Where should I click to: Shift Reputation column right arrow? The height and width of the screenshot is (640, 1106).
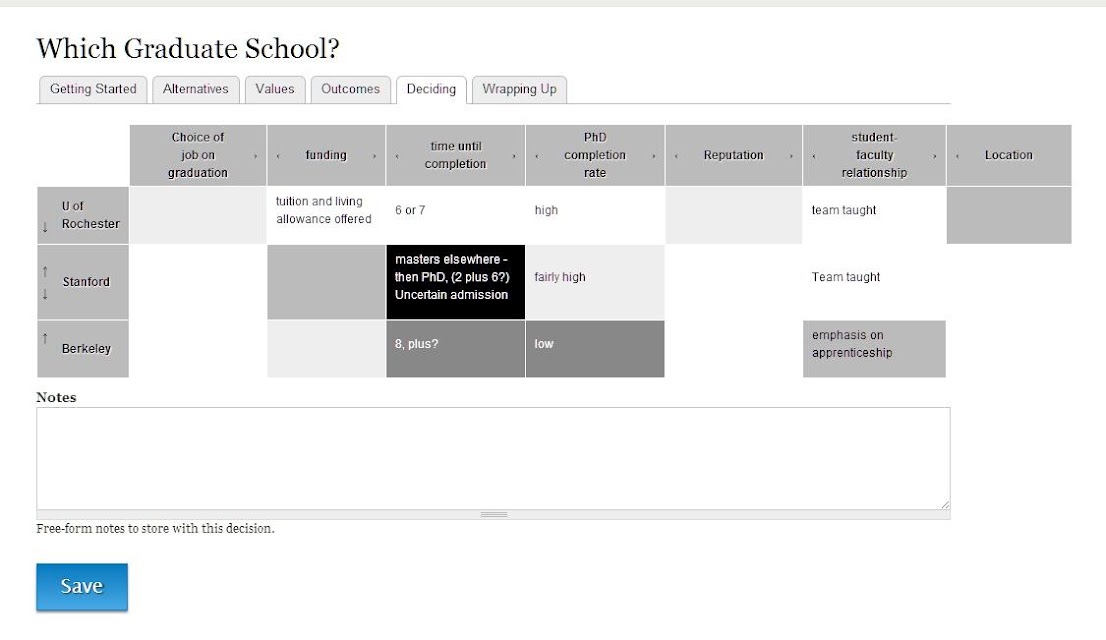click(x=791, y=156)
